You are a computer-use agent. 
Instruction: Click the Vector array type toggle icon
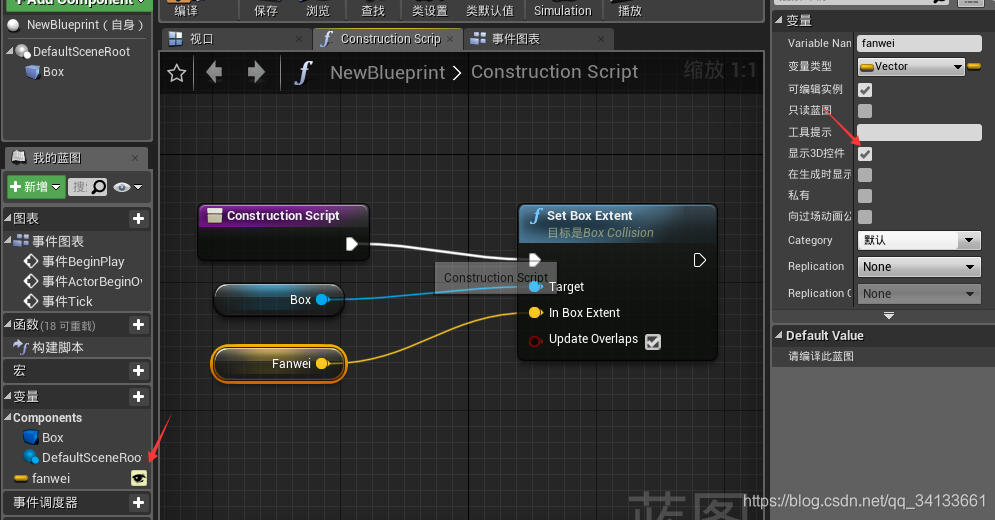975,66
